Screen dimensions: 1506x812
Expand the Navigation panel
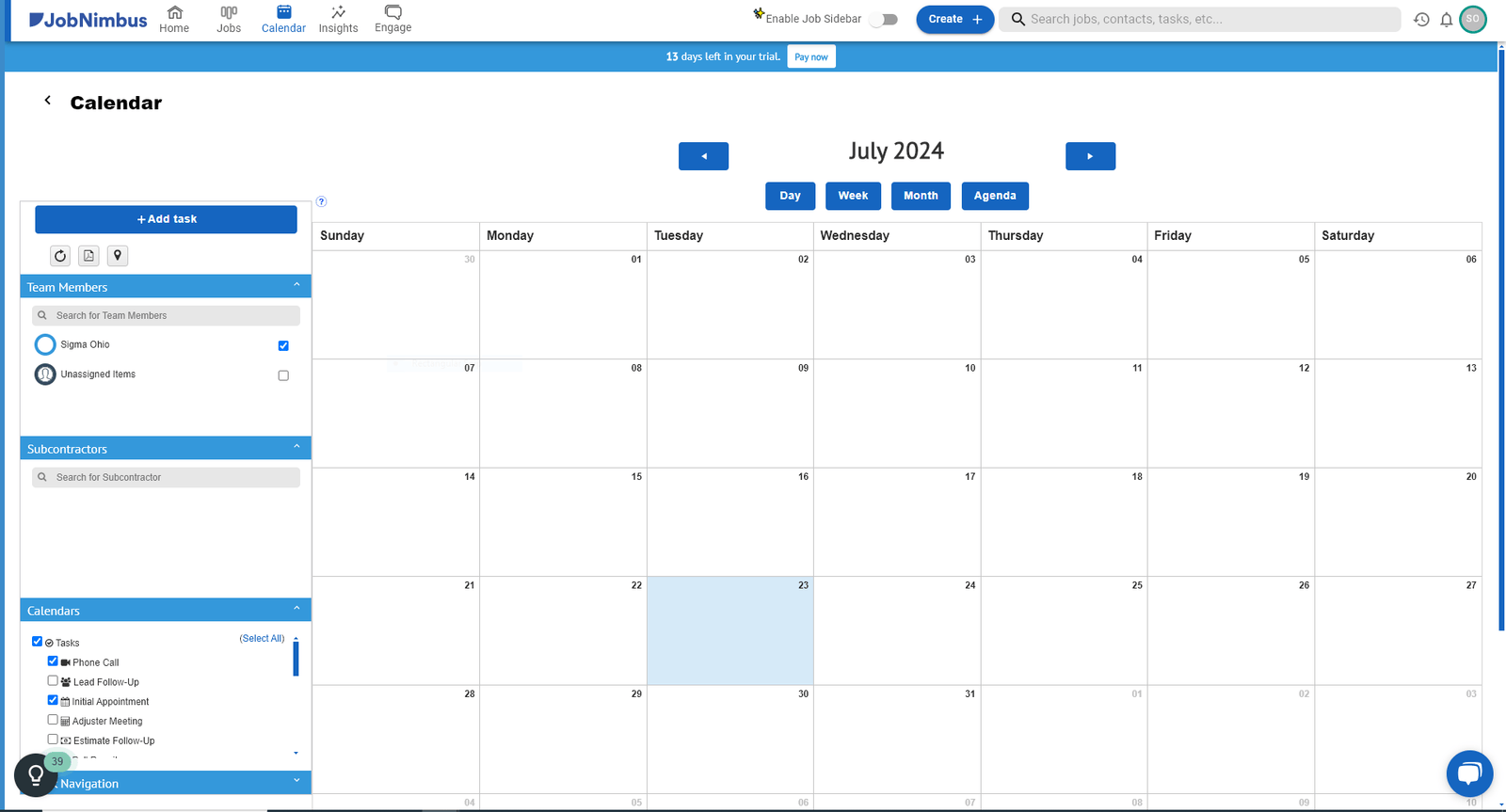(296, 781)
